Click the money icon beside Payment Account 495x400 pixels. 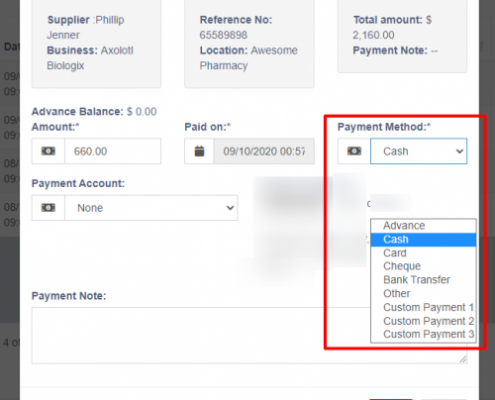click(x=48, y=208)
